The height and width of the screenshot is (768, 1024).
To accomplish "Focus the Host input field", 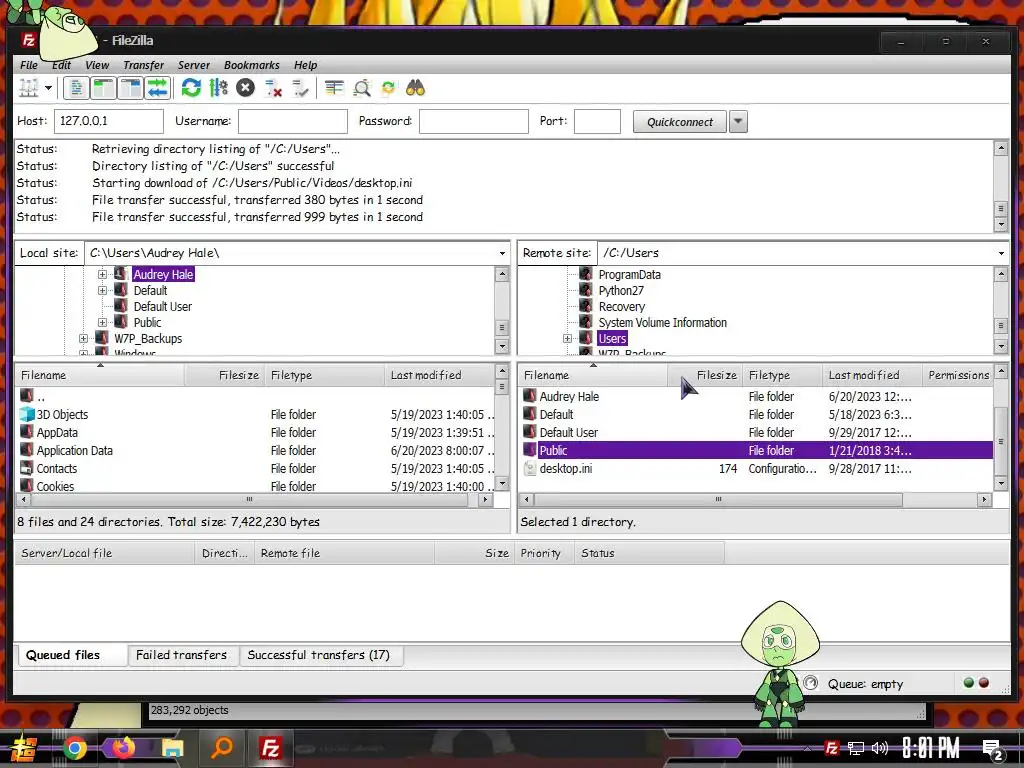I will tap(108, 121).
